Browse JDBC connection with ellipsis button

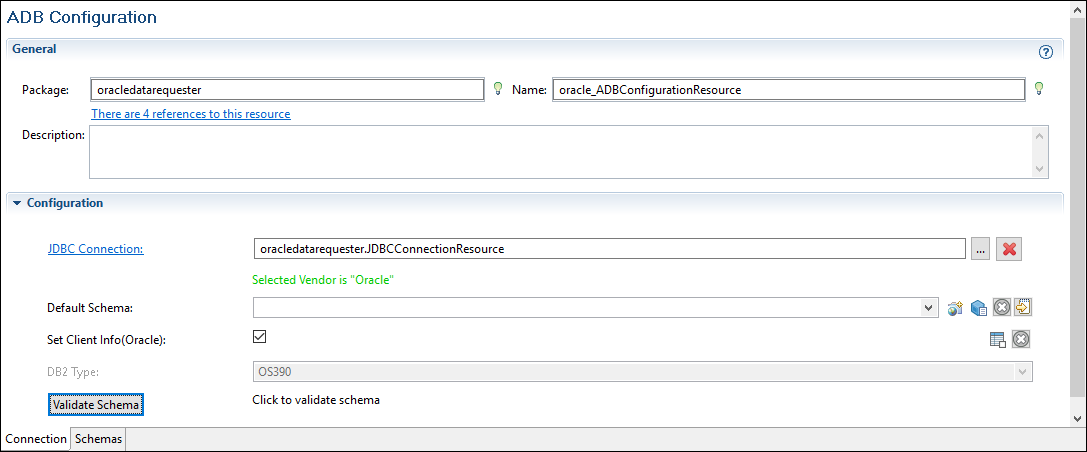[980, 249]
